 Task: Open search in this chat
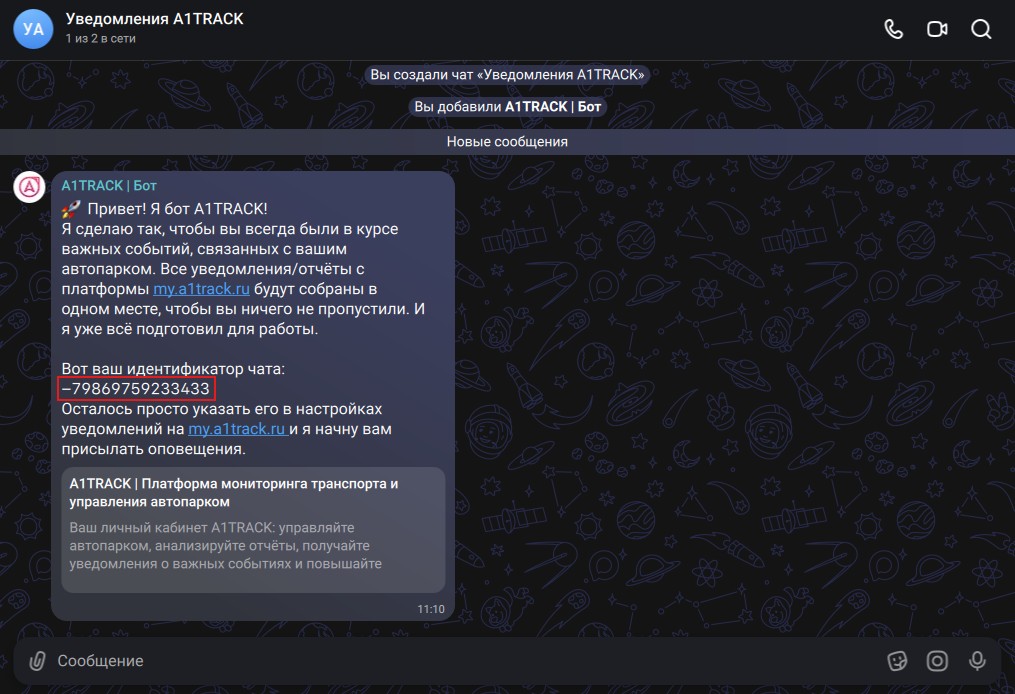[x=981, y=29]
